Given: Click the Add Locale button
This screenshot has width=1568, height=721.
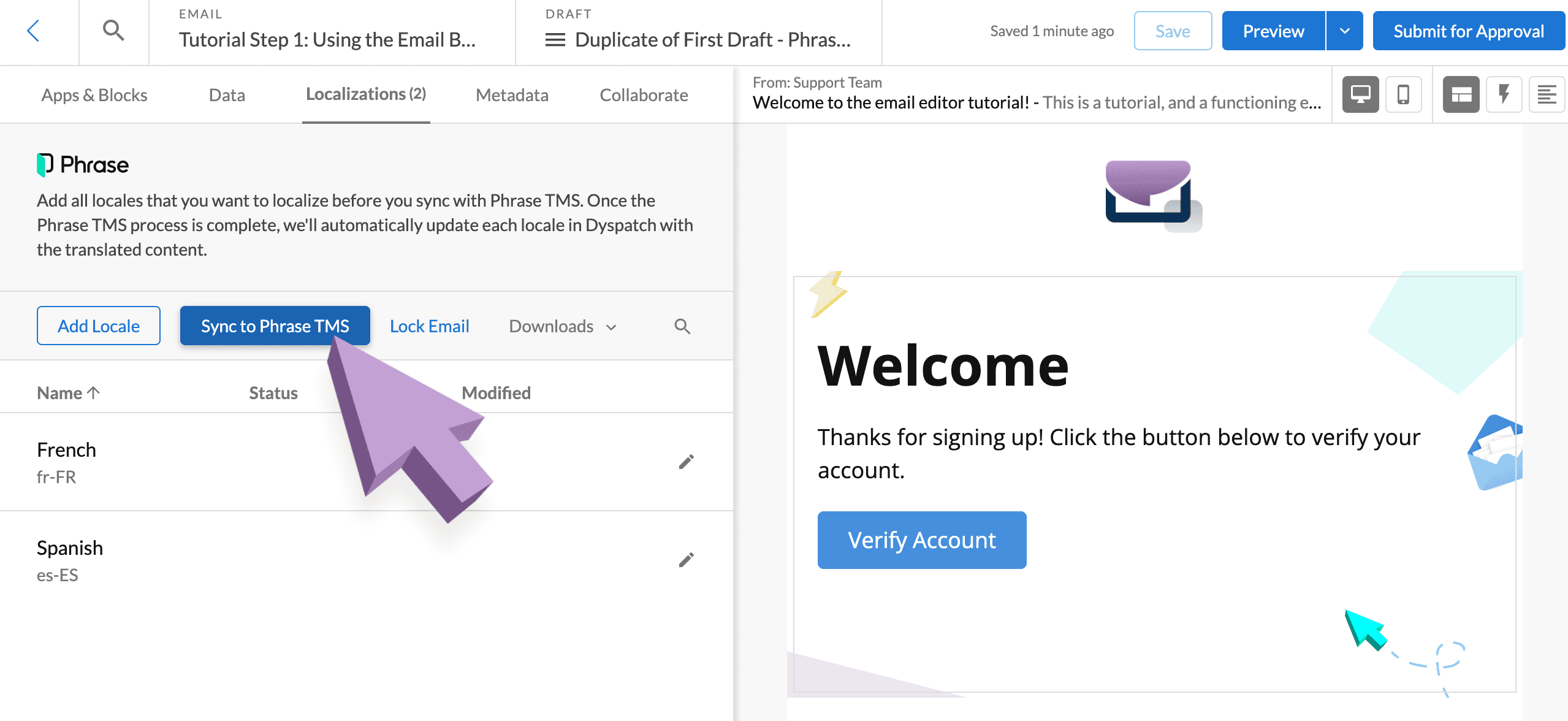Looking at the screenshot, I should [x=98, y=326].
